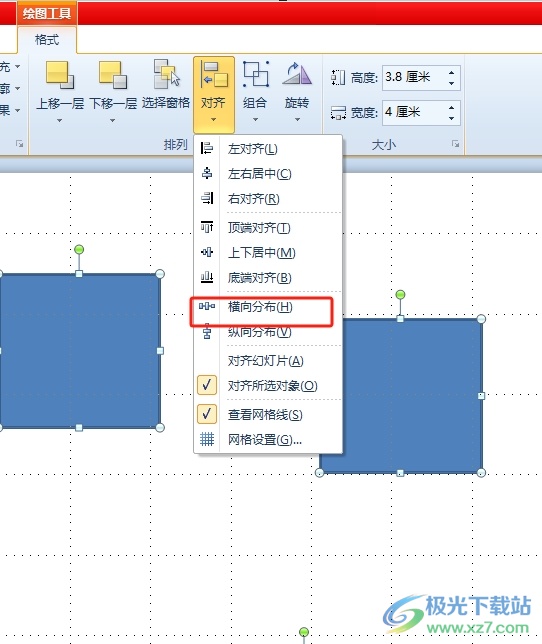The image size is (542, 644).
Task: Click left rectangle's green rotation handle
Action: tap(79, 249)
